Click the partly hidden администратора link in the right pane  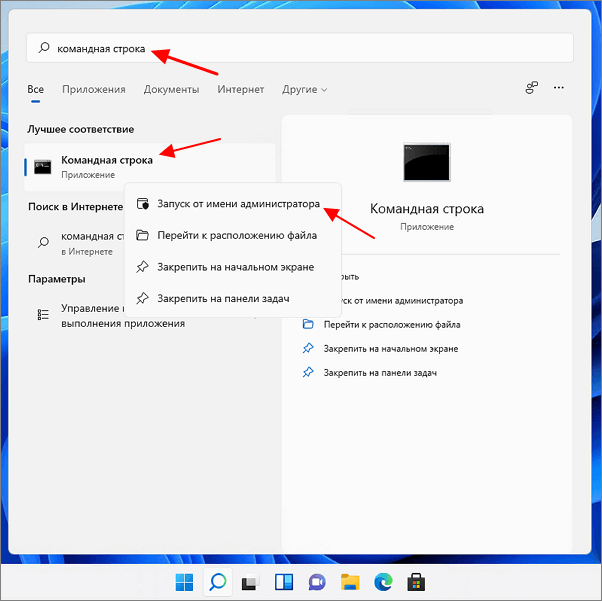[402, 301]
